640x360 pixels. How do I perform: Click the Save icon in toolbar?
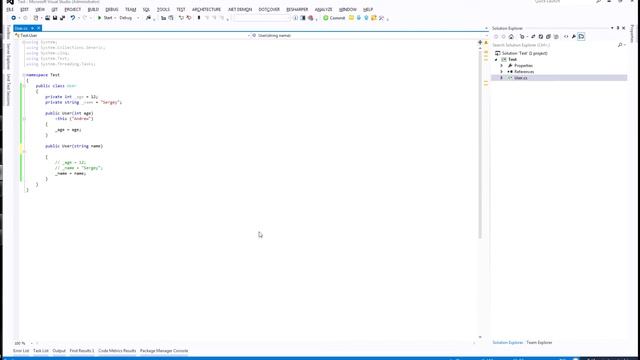(55, 18)
